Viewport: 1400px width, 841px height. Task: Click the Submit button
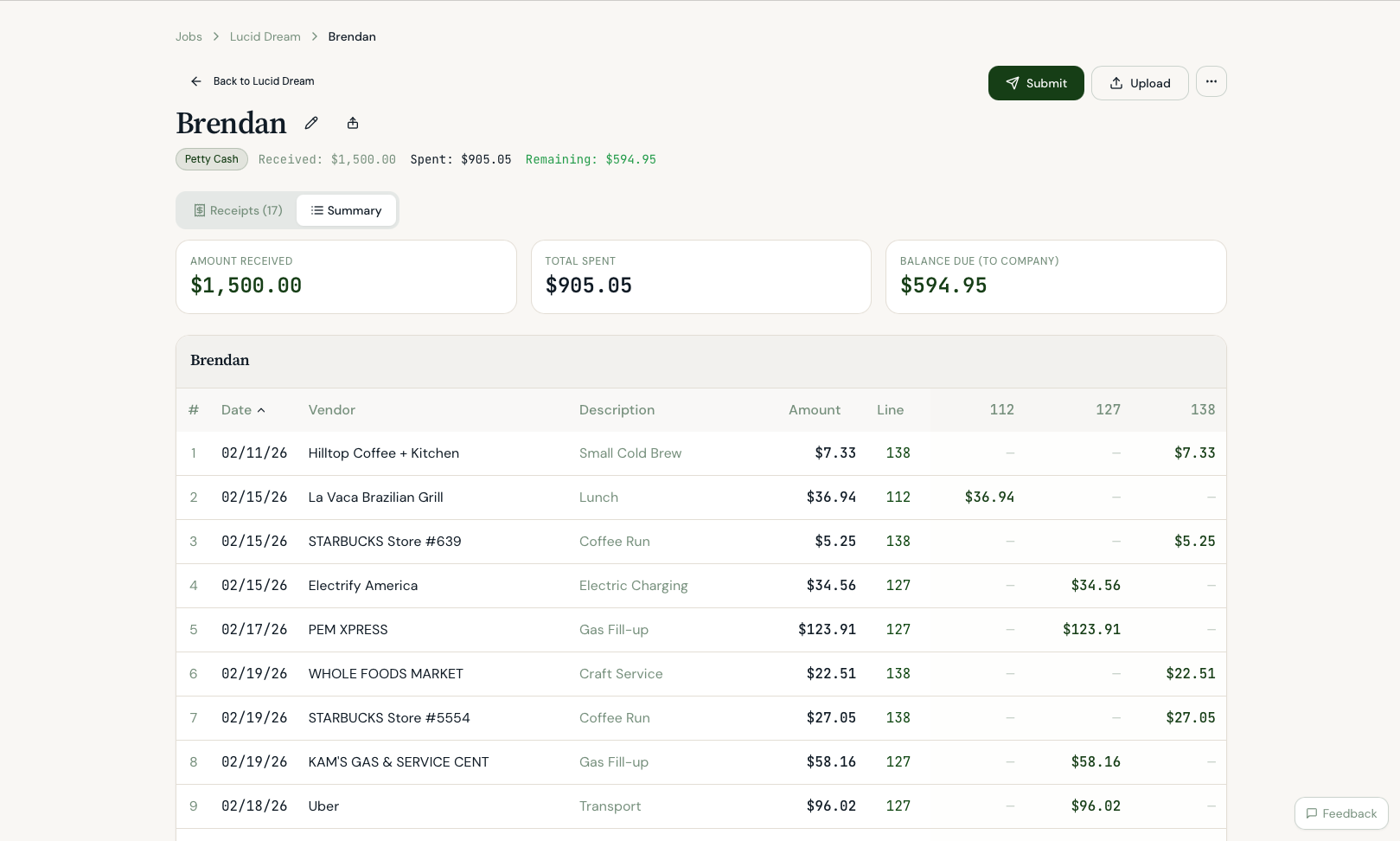coord(1035,83)
